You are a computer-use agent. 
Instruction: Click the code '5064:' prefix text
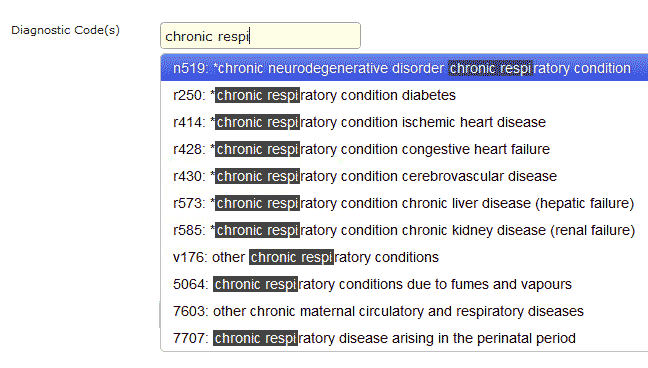click(191, 284)
